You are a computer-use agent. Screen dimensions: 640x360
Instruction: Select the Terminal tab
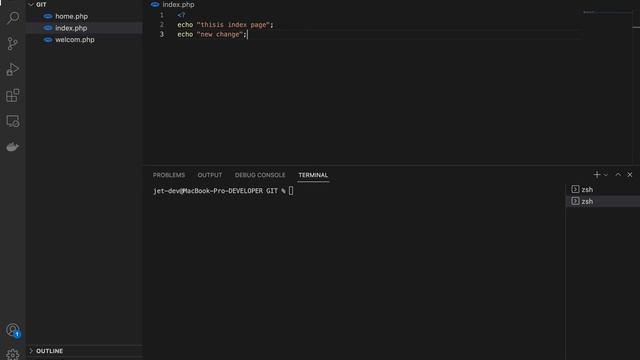(x=313, y=175)
